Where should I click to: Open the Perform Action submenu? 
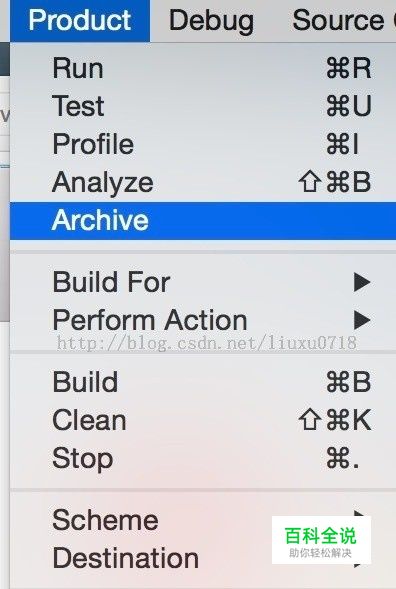pos(203,320)
